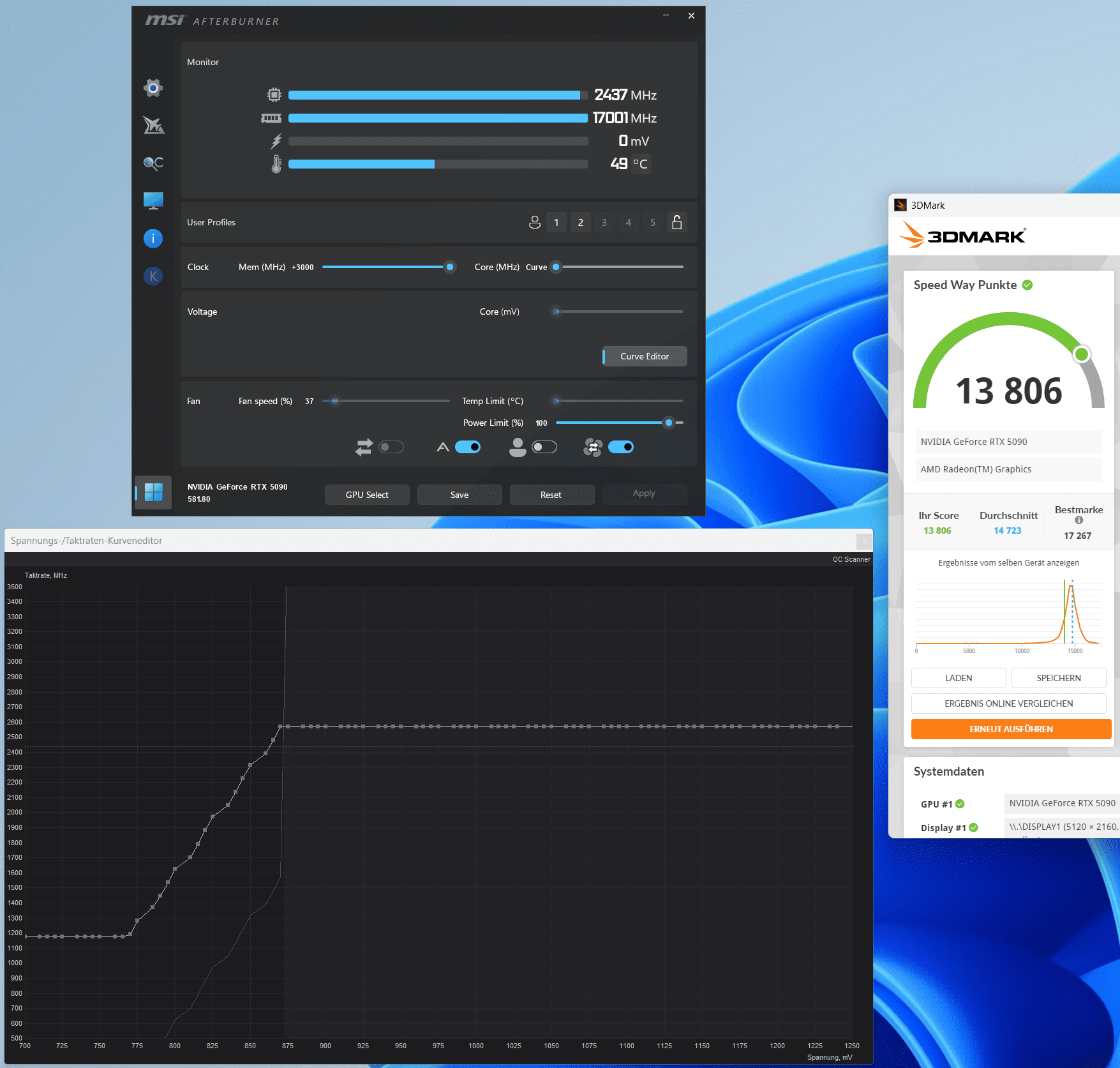The image size is (1120, 1068).
Task: Click the Temp Limit (°C) slider handle
Action: (556, 401)
